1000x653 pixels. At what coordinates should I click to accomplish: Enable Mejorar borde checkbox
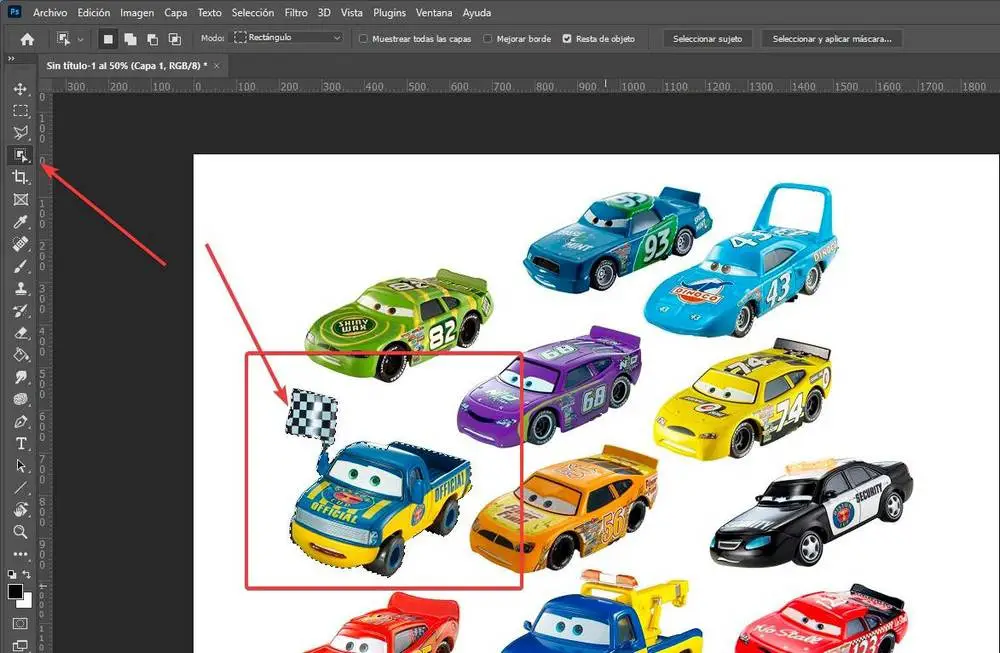tap(488, 39)
